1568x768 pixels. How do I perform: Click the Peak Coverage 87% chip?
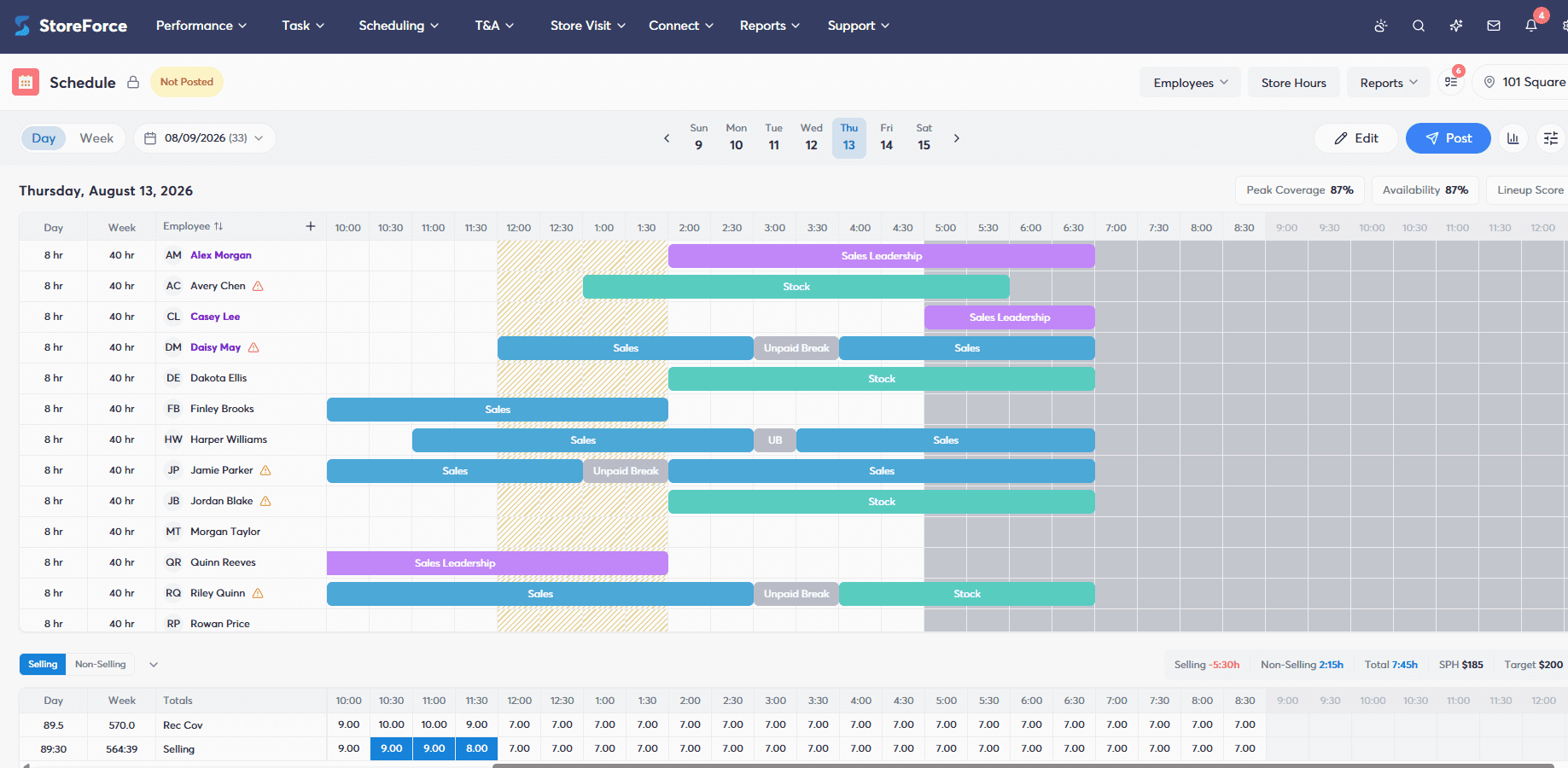click(x=1300, y=190)
